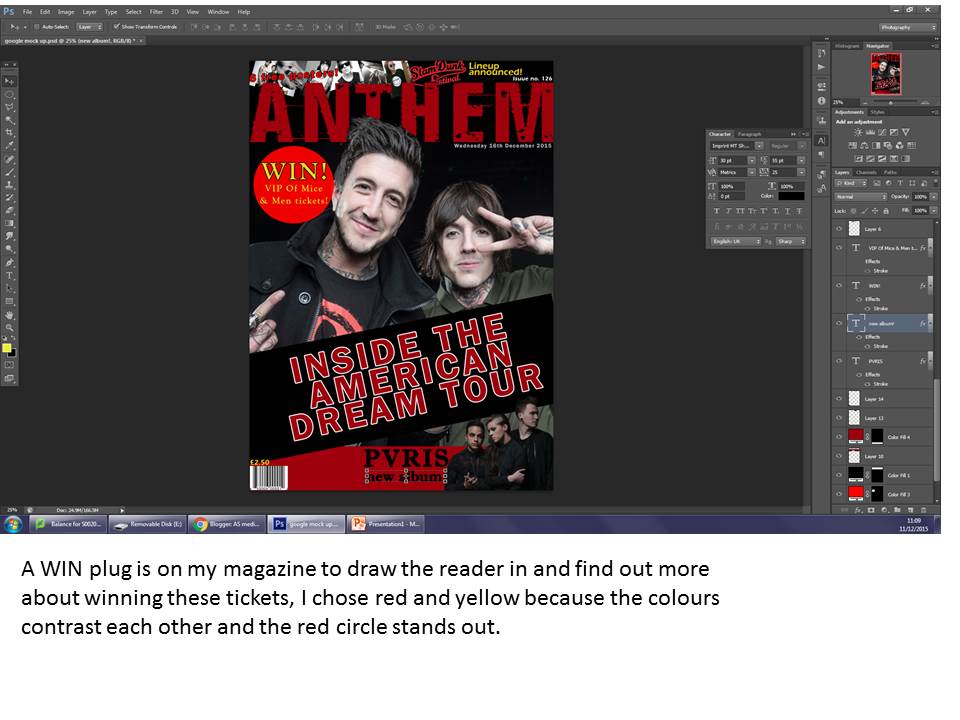The width and height of the screenshot is (960, 720).
Task: Select the Eraser tool
Action: 9,211
